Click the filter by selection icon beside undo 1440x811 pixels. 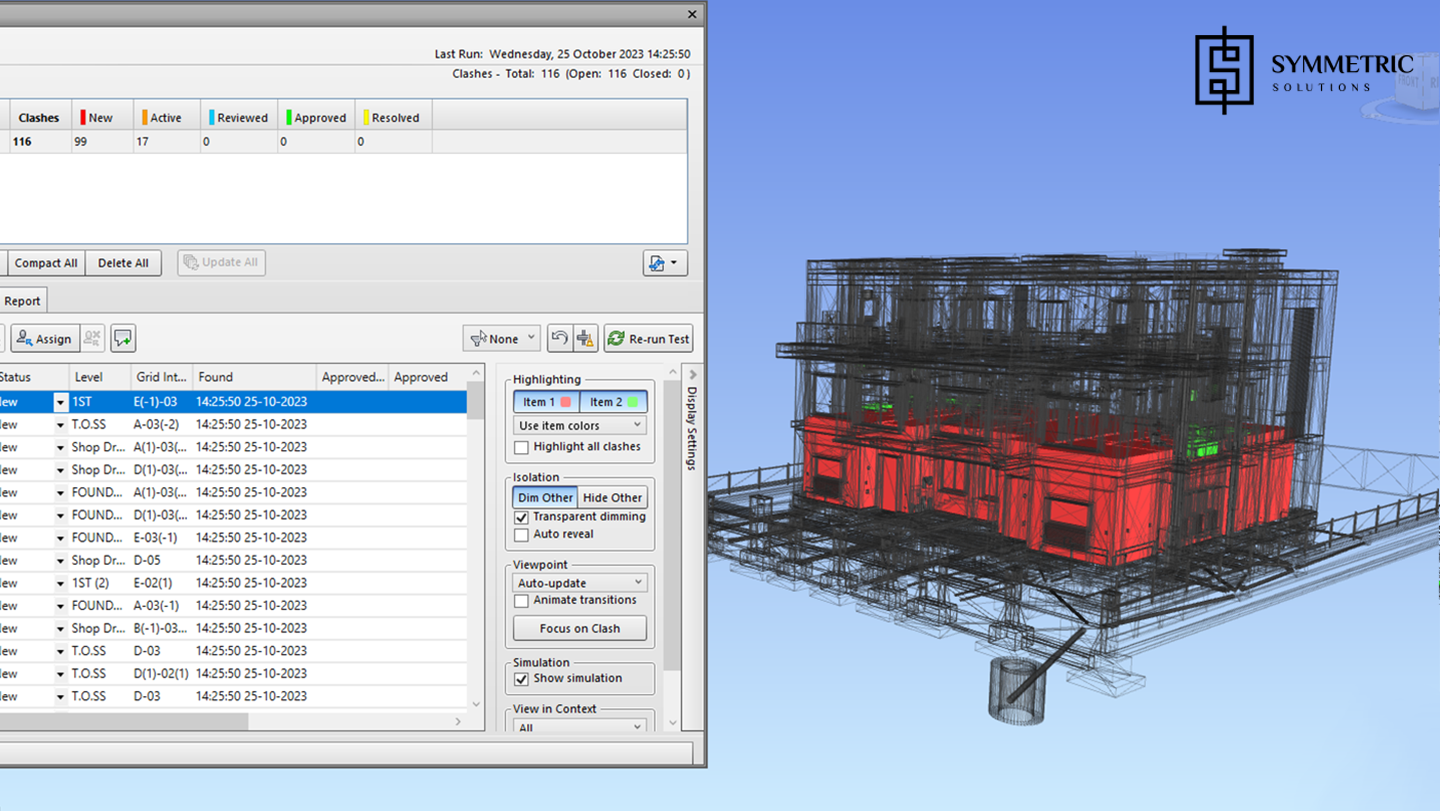click(x=586, y=339)
